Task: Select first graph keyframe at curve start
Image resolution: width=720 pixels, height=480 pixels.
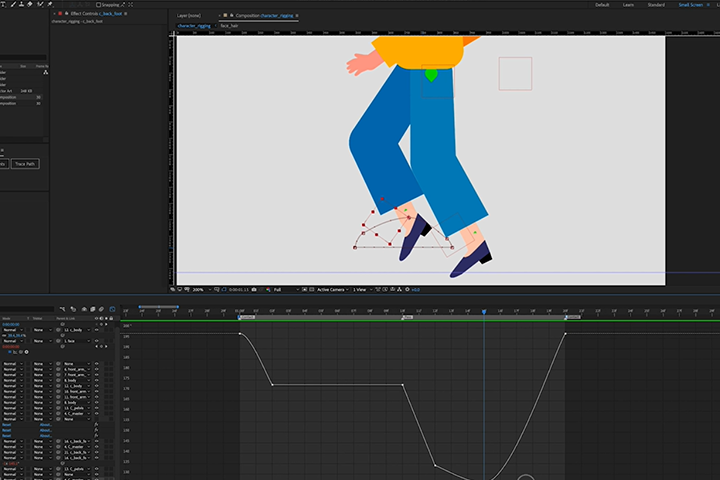Action: tap(240, 333)
